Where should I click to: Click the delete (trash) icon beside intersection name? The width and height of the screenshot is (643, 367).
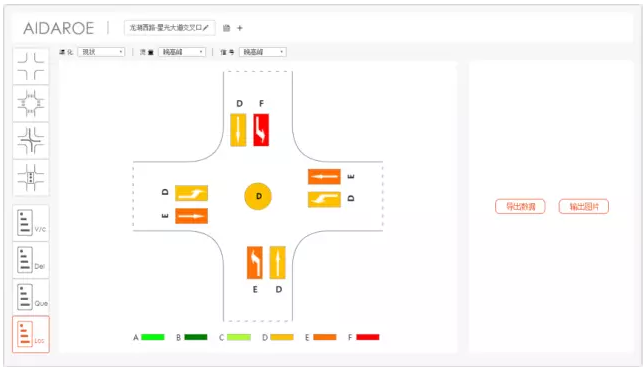click(226, 28)
